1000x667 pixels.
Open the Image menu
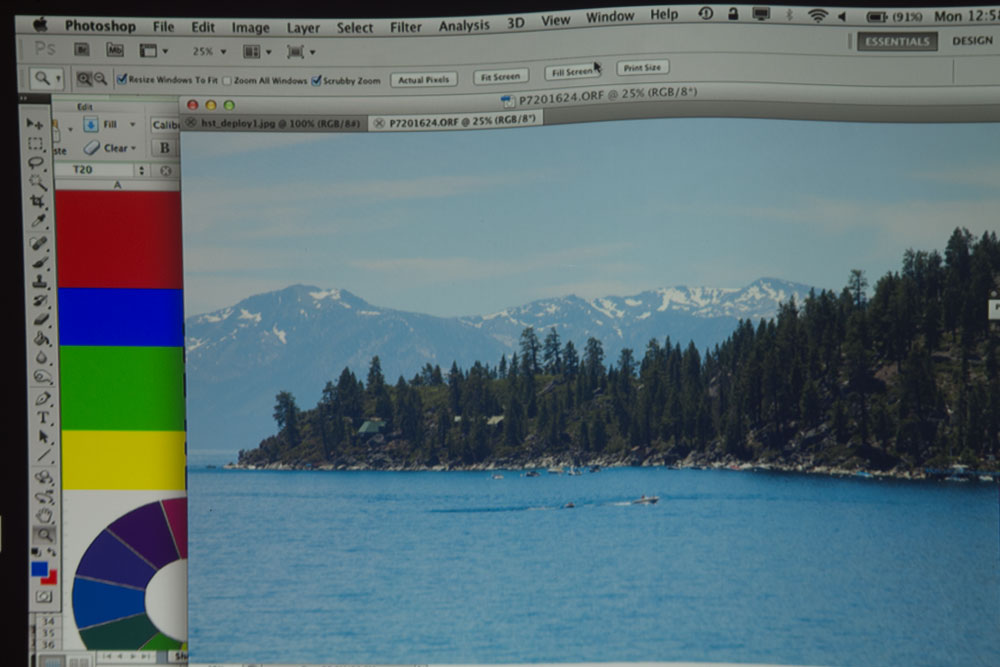pyautogui.click(x=250, y=27)
